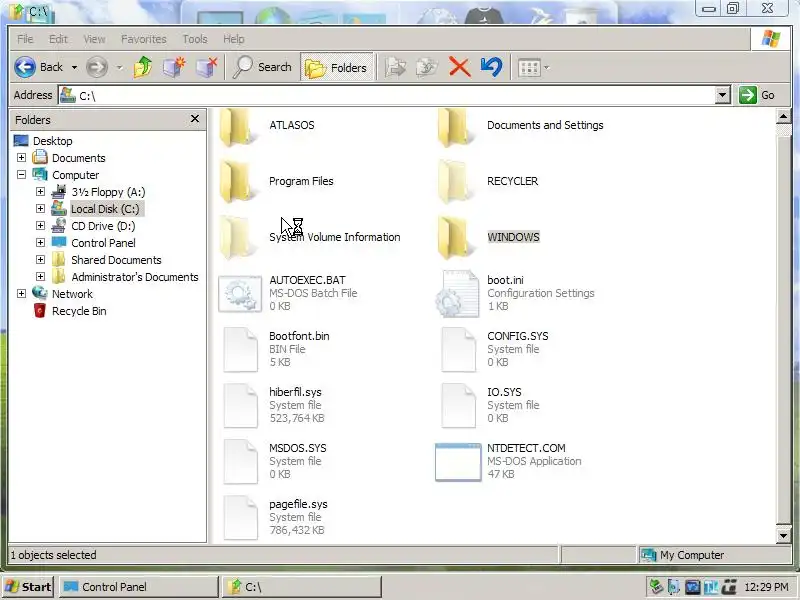Select the ATLASOS folder icon
Screen dimensions: 800x600
click(x=236, y=128)
